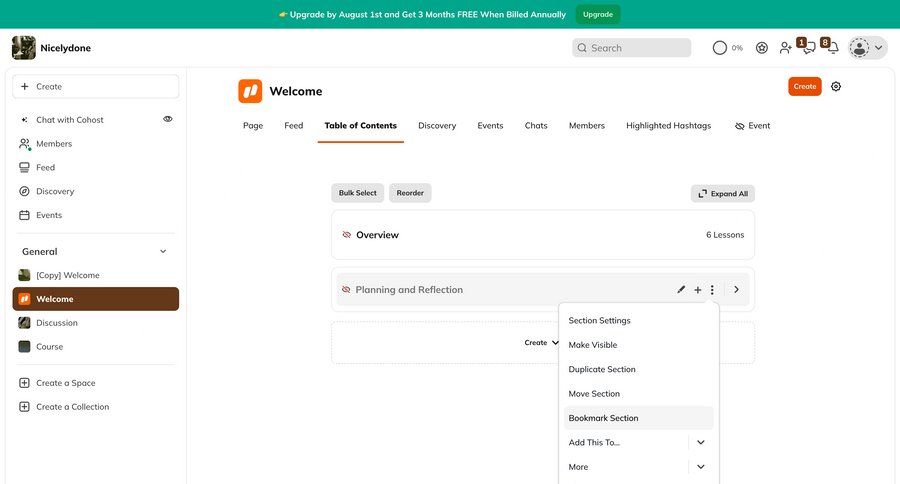The height and width of the screenshot is (484, 900).
Task: Open the Overview section row
Action: pyautogui.click(x=542, y=235)
